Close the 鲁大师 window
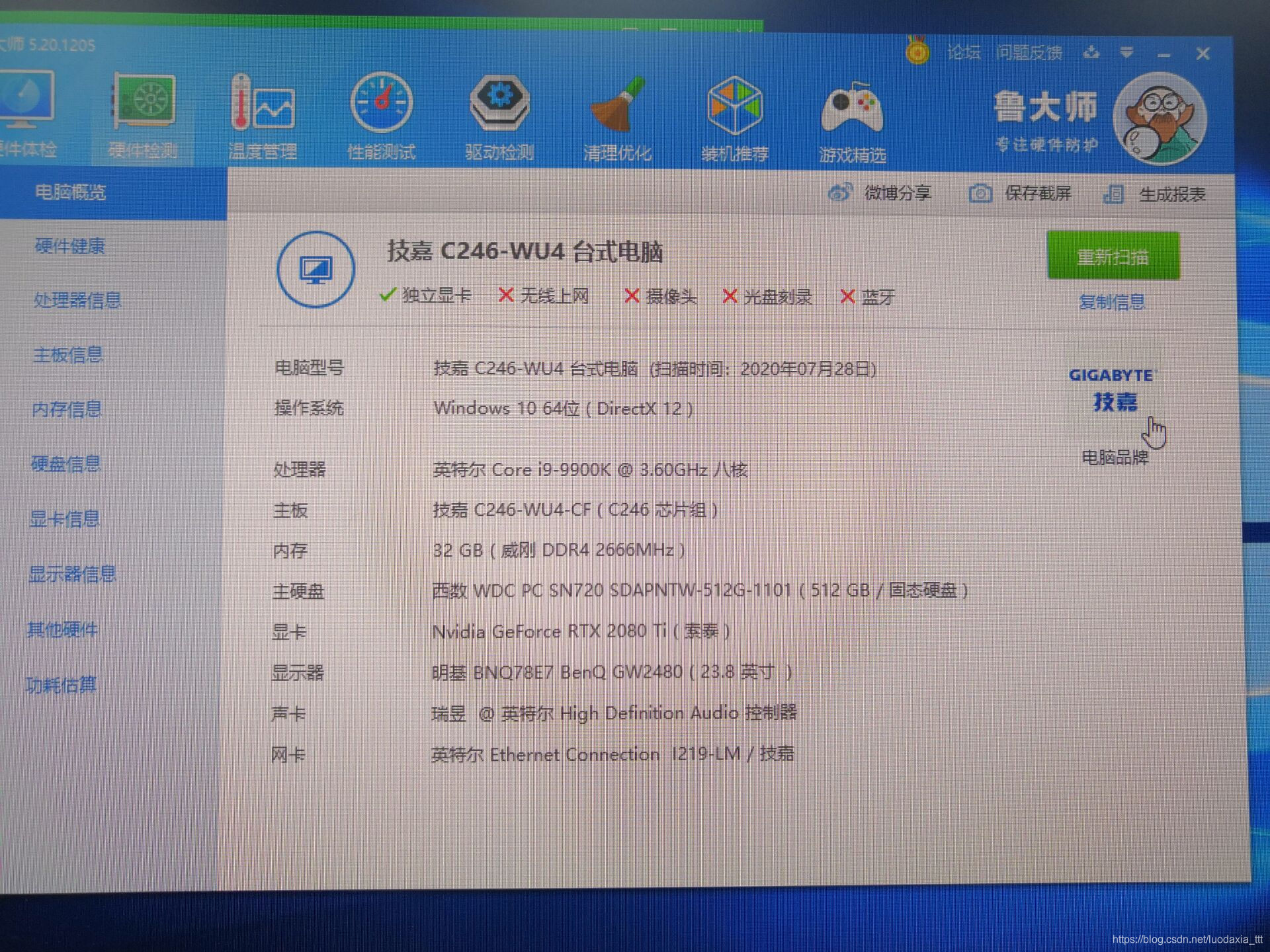This screenshot has width=1270, height=952. [1203, 54]
